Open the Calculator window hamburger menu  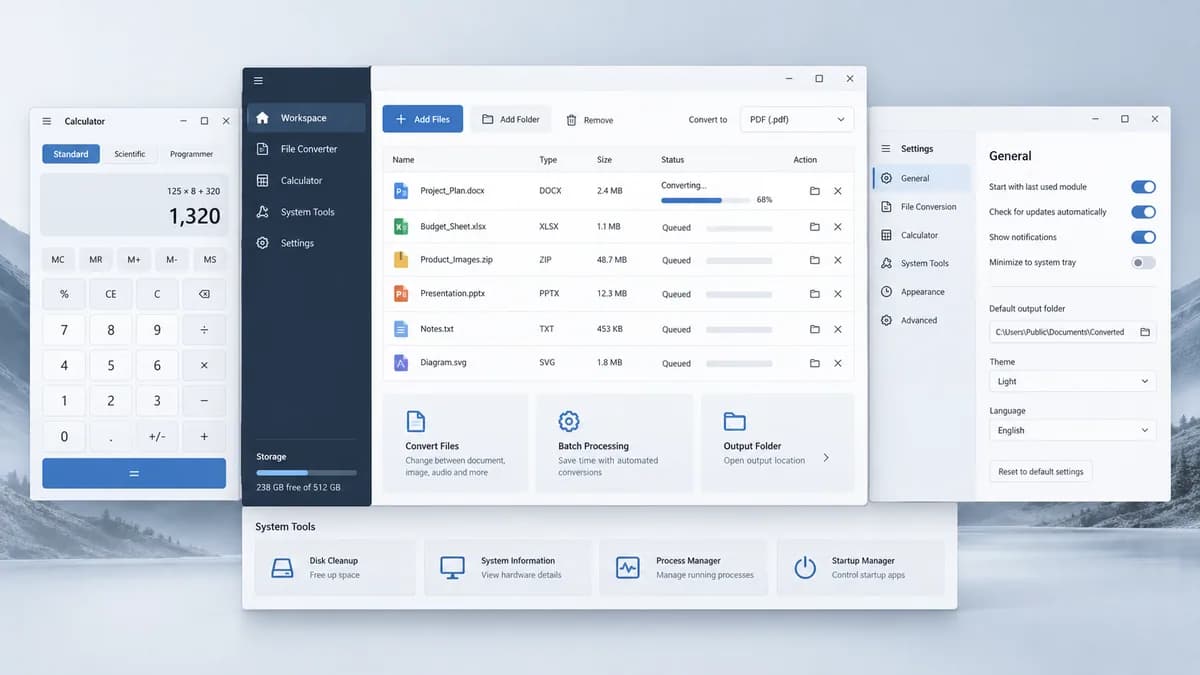47,121
